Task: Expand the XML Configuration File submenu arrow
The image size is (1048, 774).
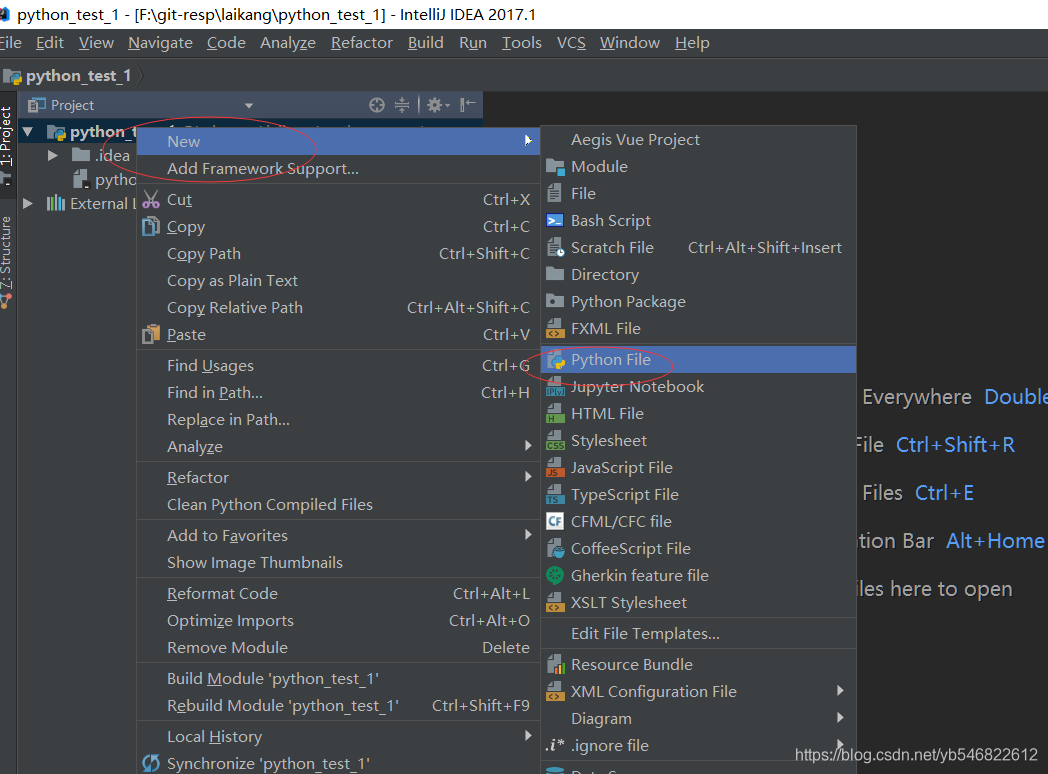Action: click(x=840, y=690)
